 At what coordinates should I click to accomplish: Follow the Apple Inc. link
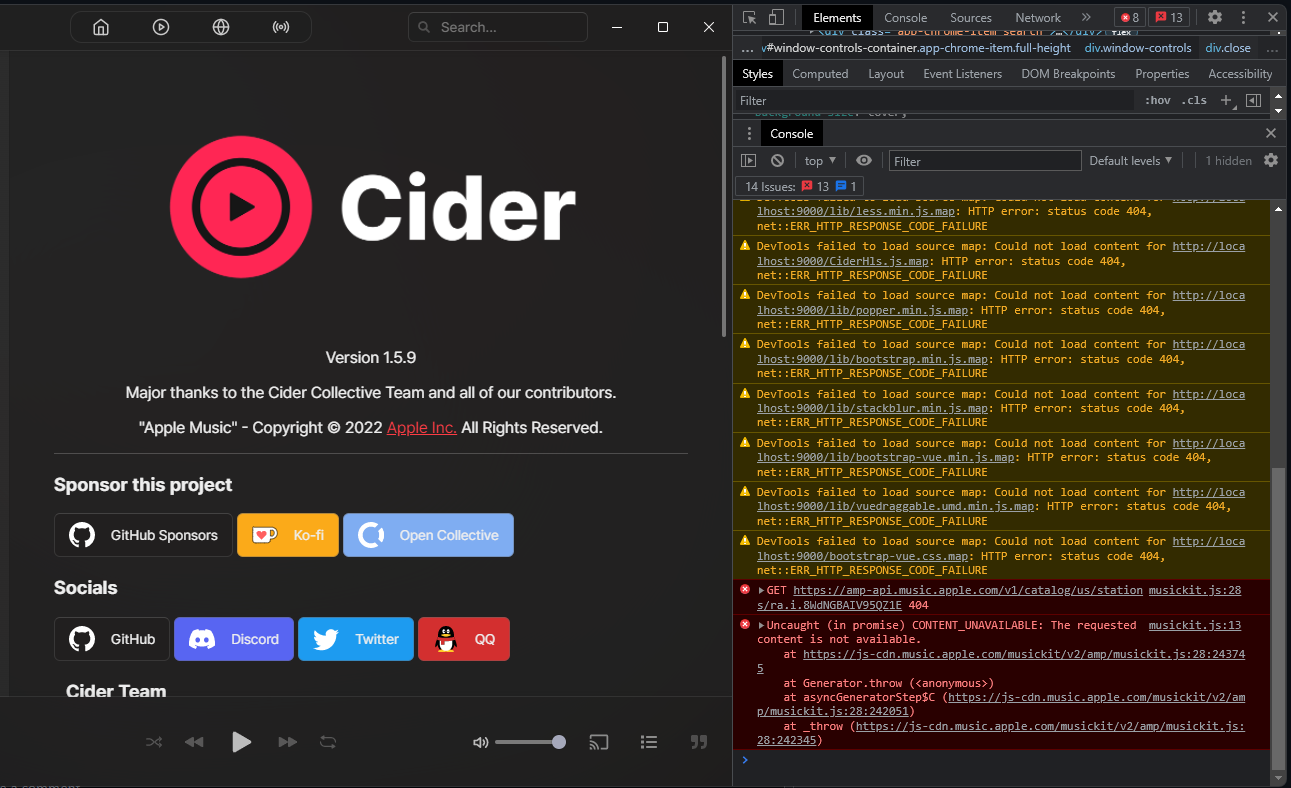coord(422,427)
